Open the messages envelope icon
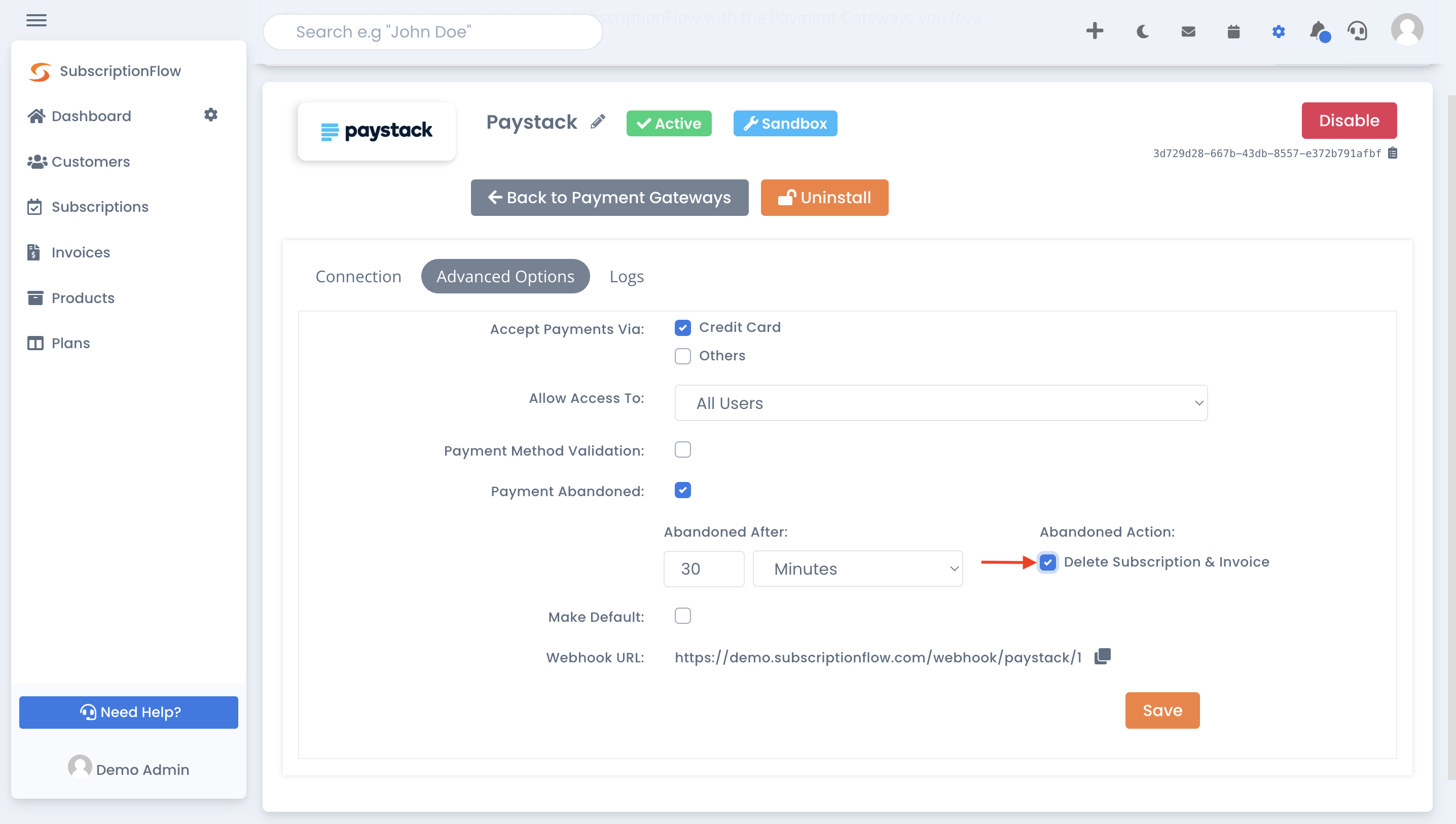Image resolution: width=1456 pixels, height=824 pixels. [x=1188, y=32]
